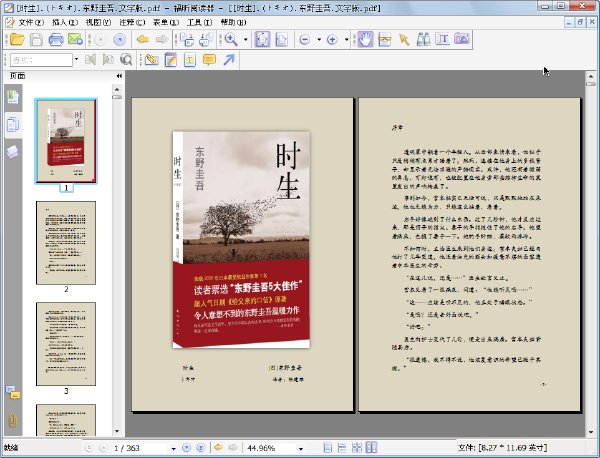Select the text box annotation tool

click(x=190, y=60)
